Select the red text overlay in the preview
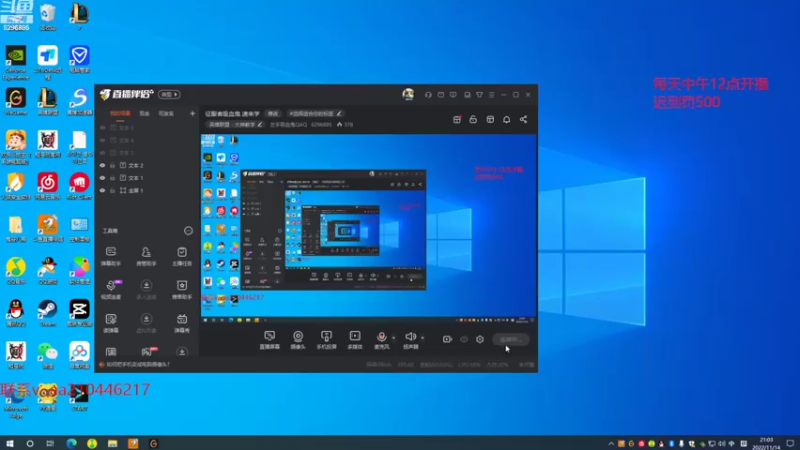The height and width of the screenshot is (450, 800). (498, 173)
